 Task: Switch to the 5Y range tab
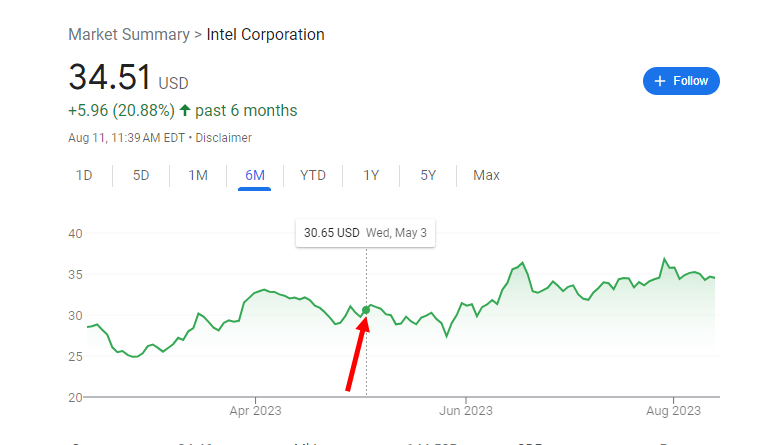428,175
